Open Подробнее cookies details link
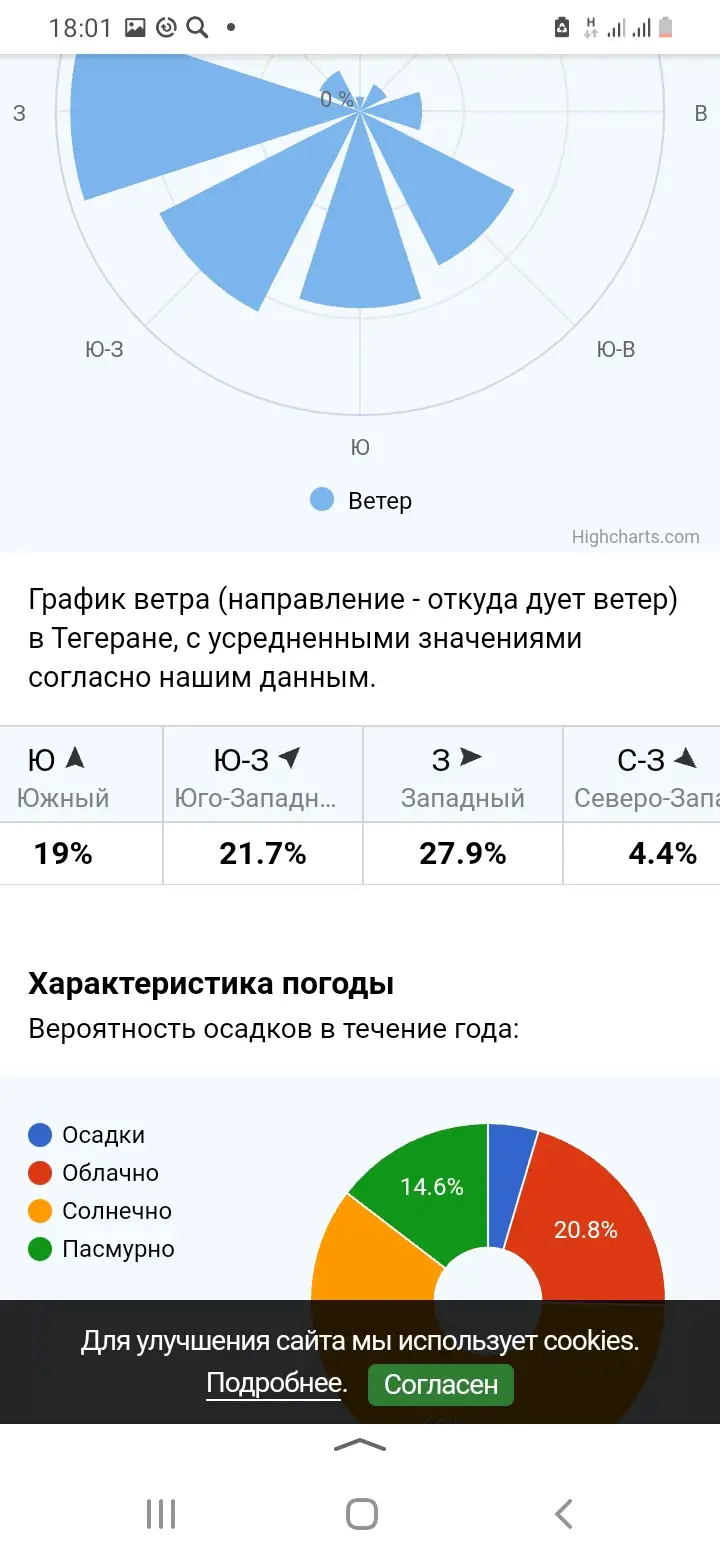 [275, 1384]
